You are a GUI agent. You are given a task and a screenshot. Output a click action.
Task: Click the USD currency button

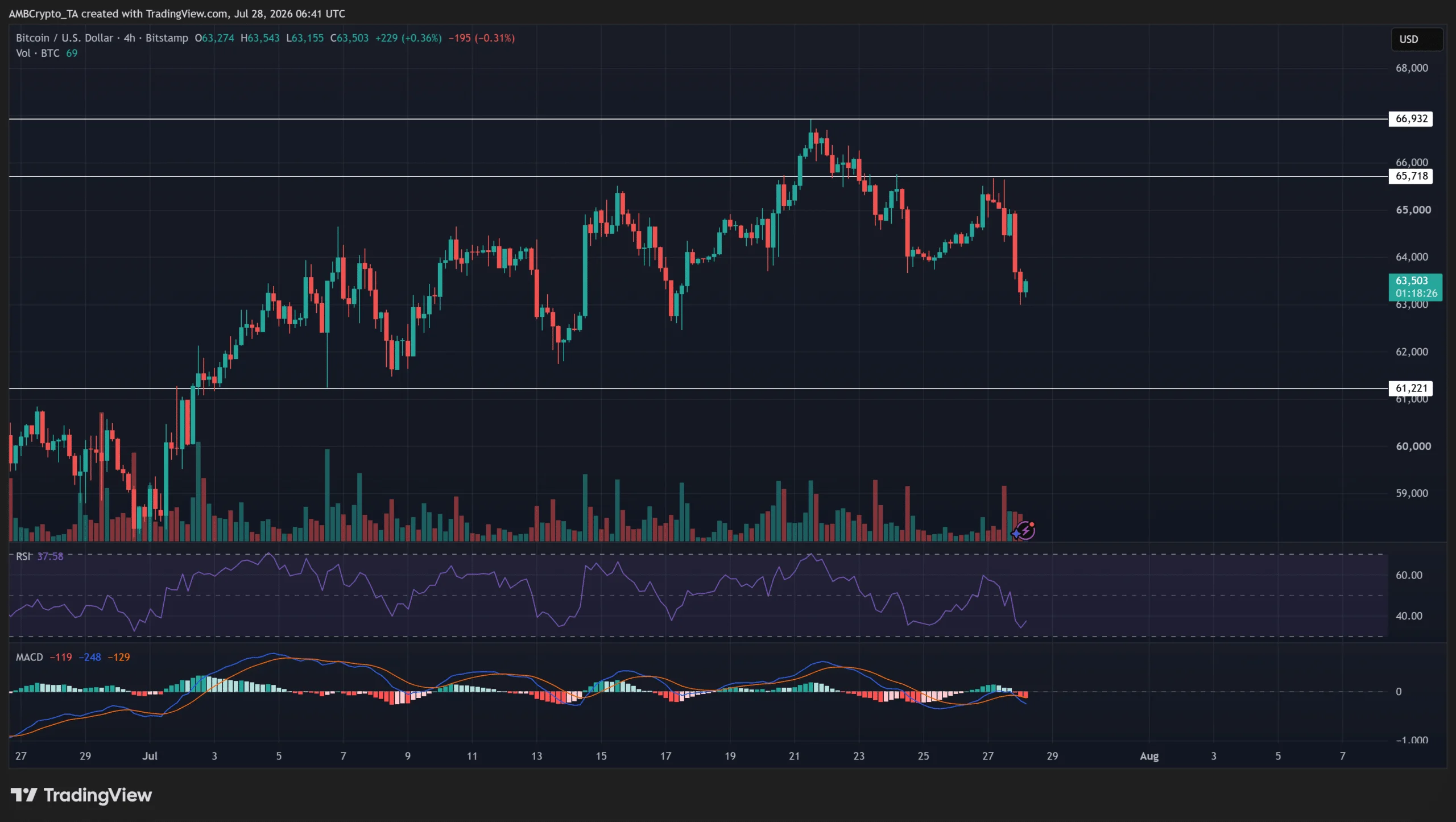point(1416,39)
